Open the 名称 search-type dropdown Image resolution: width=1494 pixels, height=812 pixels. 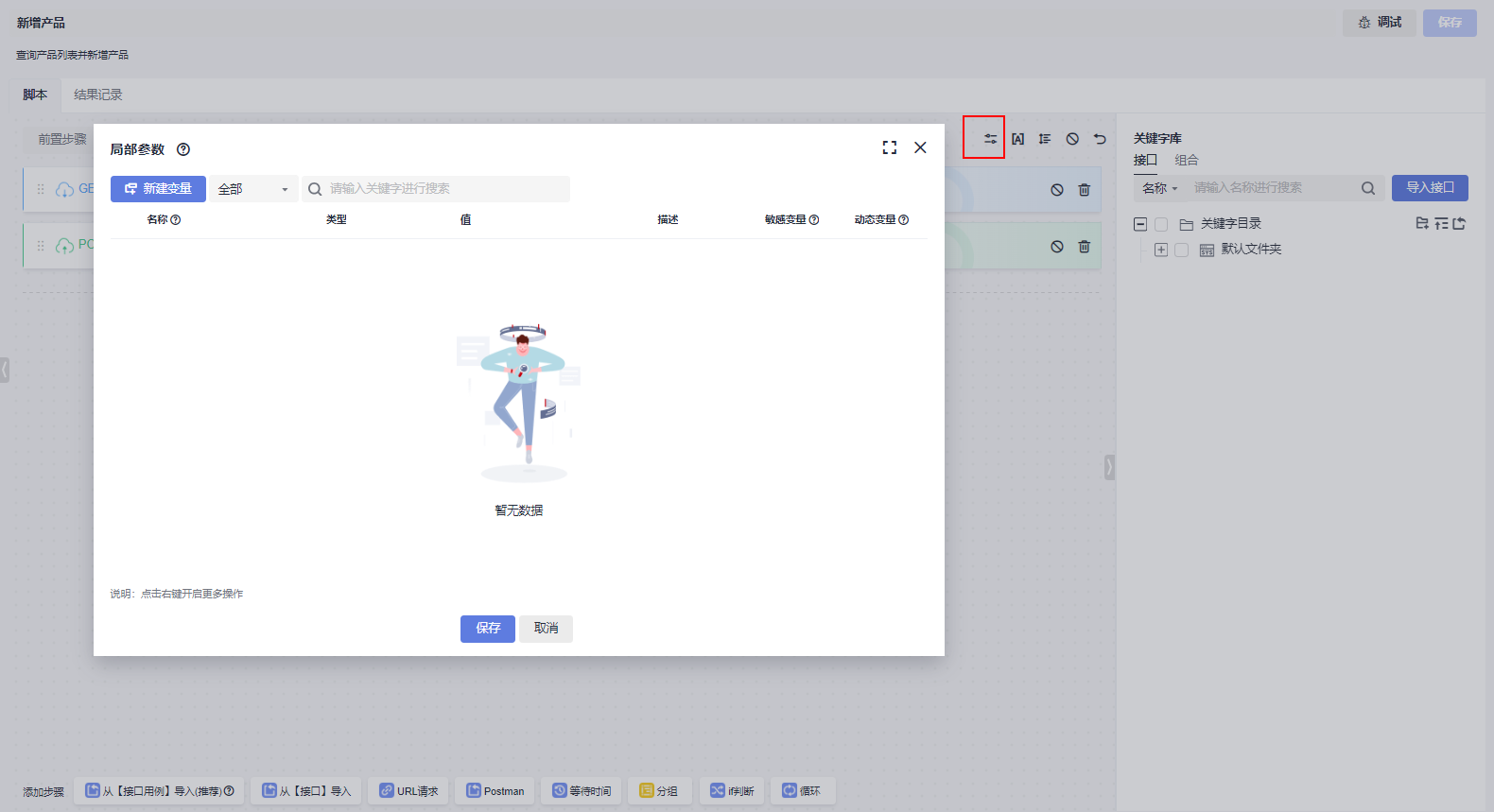point(1160,188)
